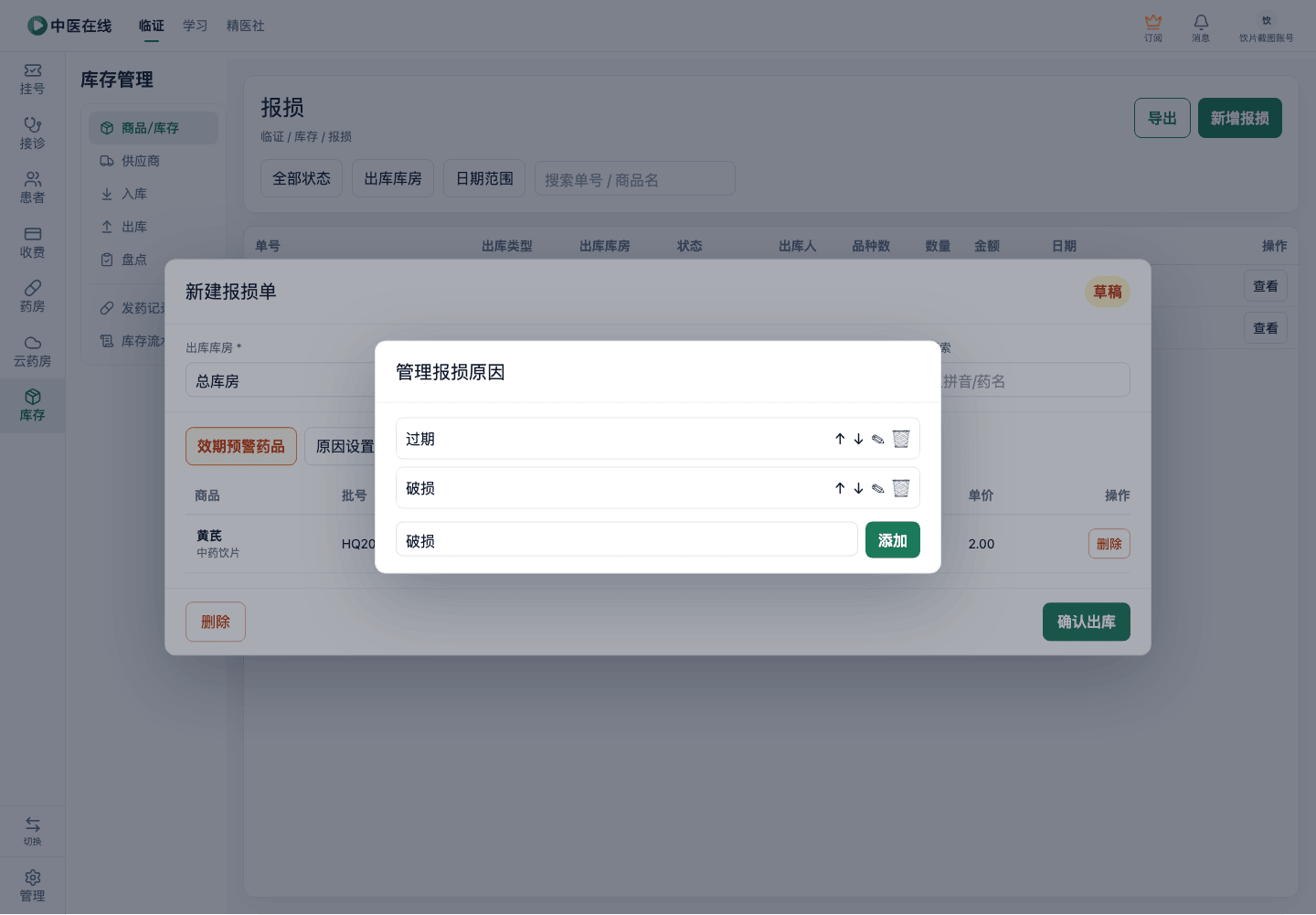Click the 切换 switch icon in the sidebar
The width and height of the screenshot is (1316, 915).
coord(32,831)
